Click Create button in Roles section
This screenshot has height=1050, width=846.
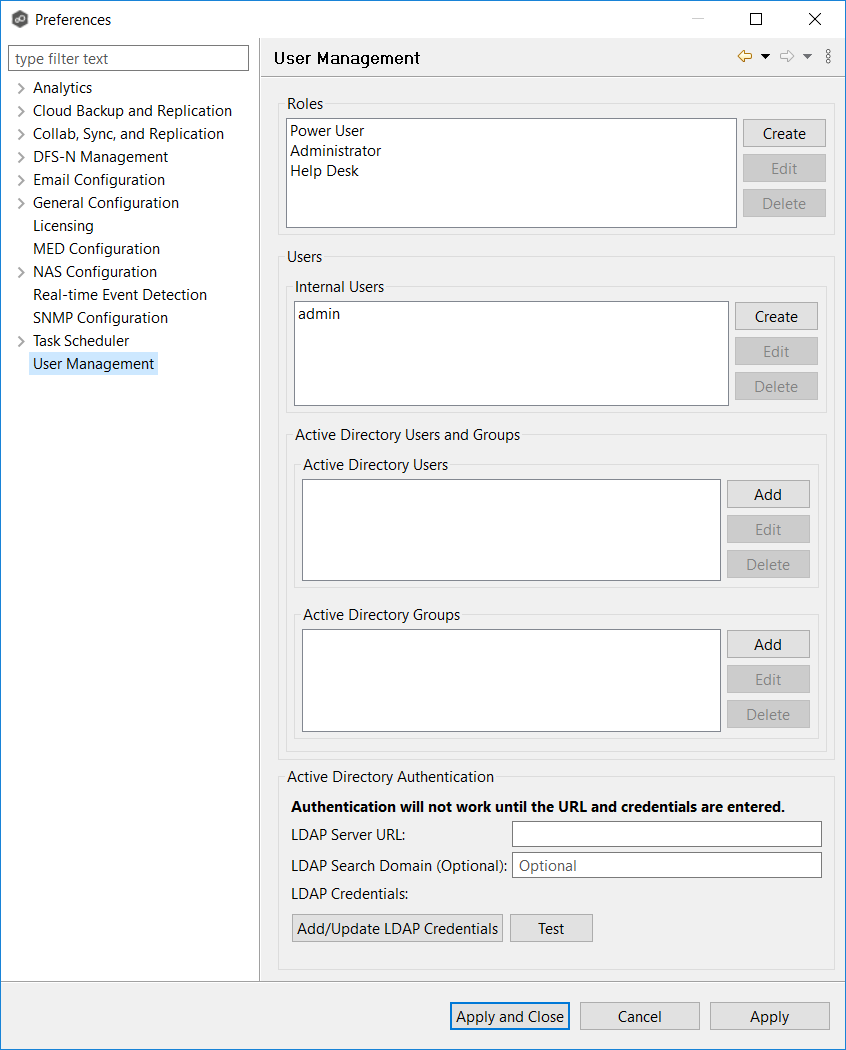(x=784, y=133)
